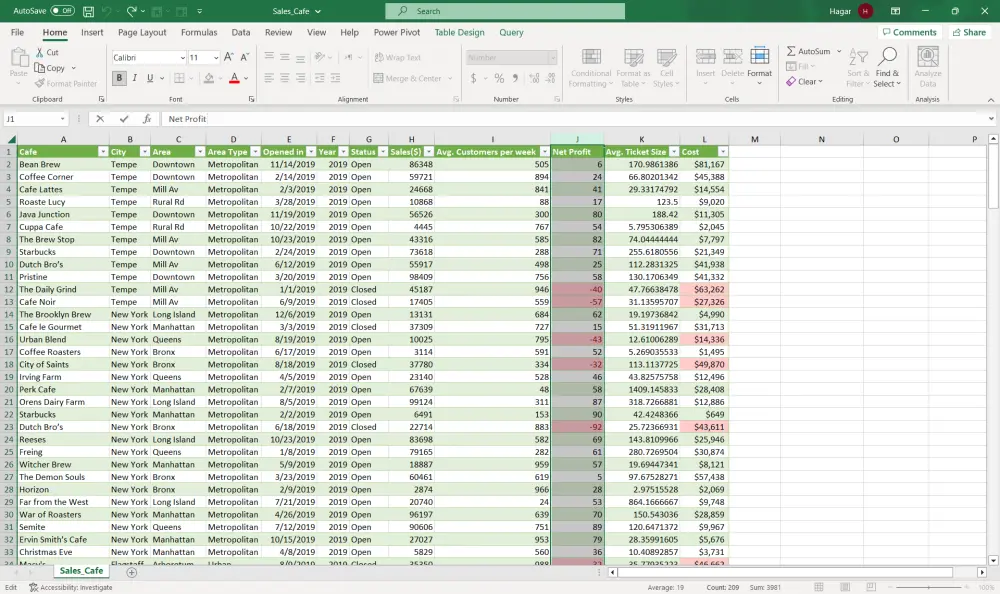Click Insert Function fx icon
This screenshot has width=1000, height=594.
(x=147, y=119)
